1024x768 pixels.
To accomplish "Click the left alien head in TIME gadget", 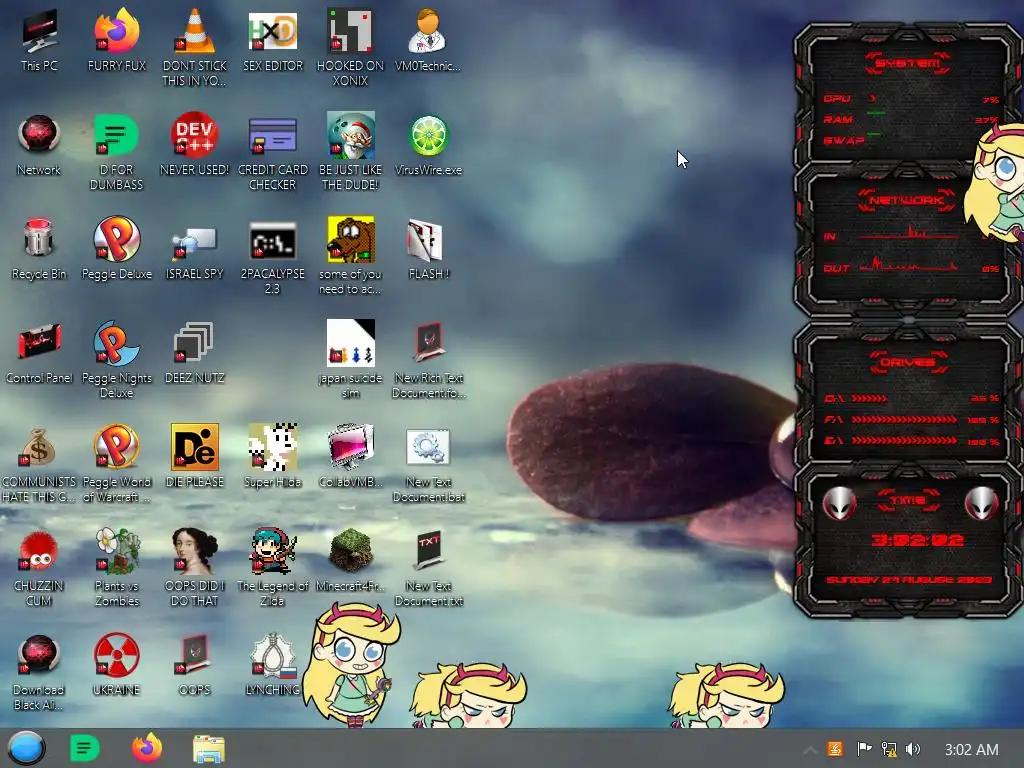I will pos(839,503).
